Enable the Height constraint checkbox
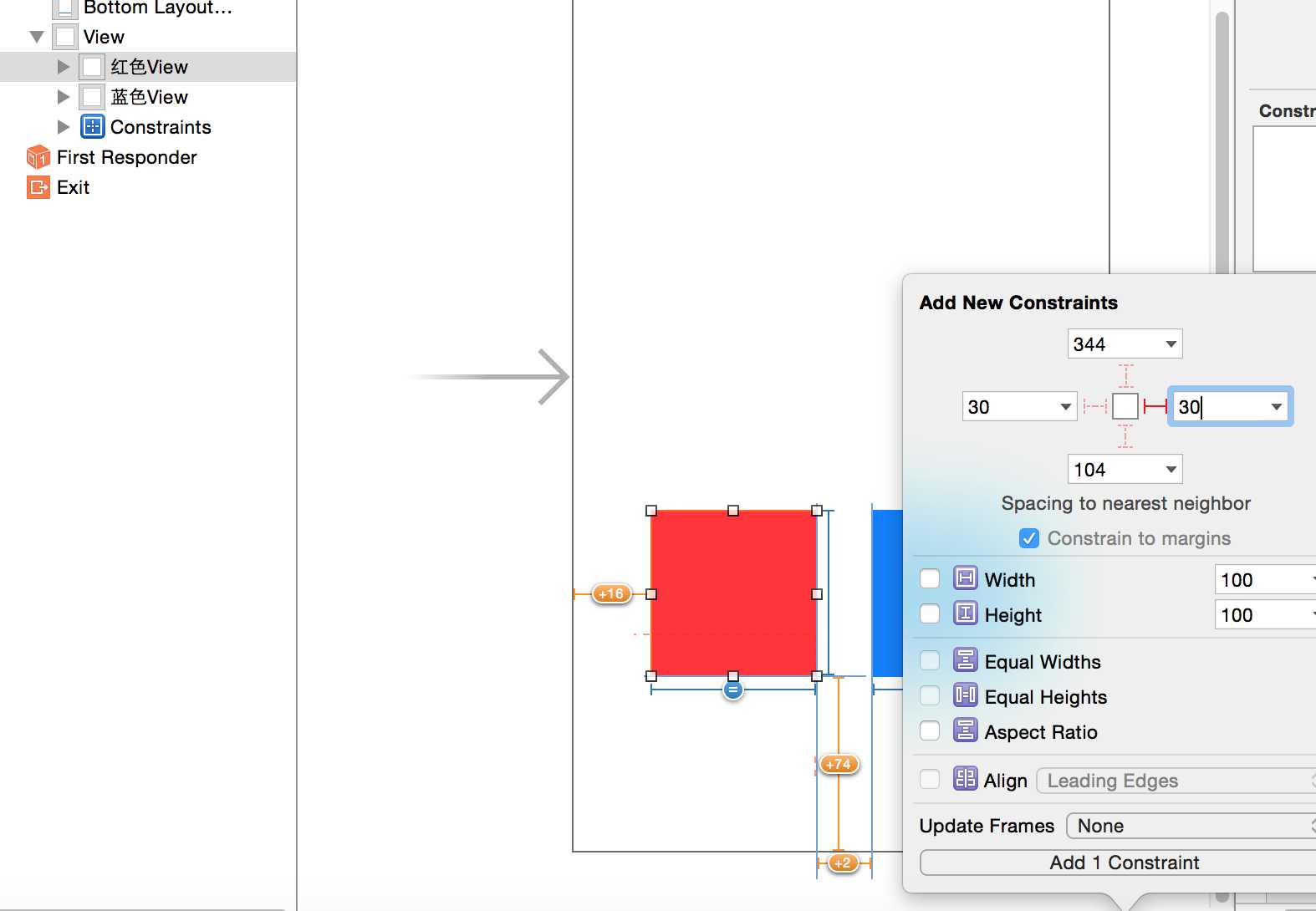The image size is (1316, 911). pos(930,613)
